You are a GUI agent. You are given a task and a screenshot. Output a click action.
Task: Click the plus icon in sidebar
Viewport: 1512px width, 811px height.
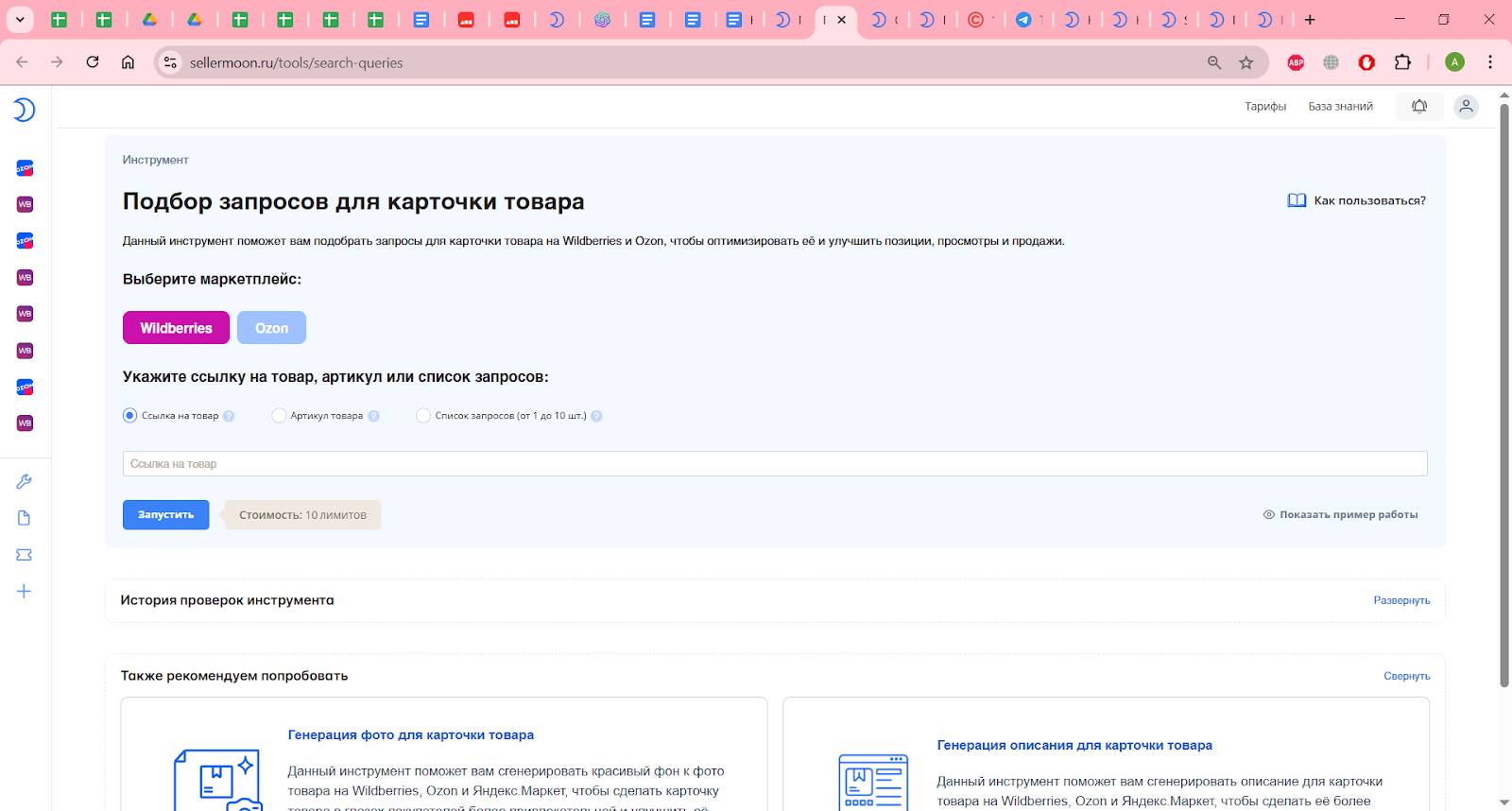click(x=25, y=592)
